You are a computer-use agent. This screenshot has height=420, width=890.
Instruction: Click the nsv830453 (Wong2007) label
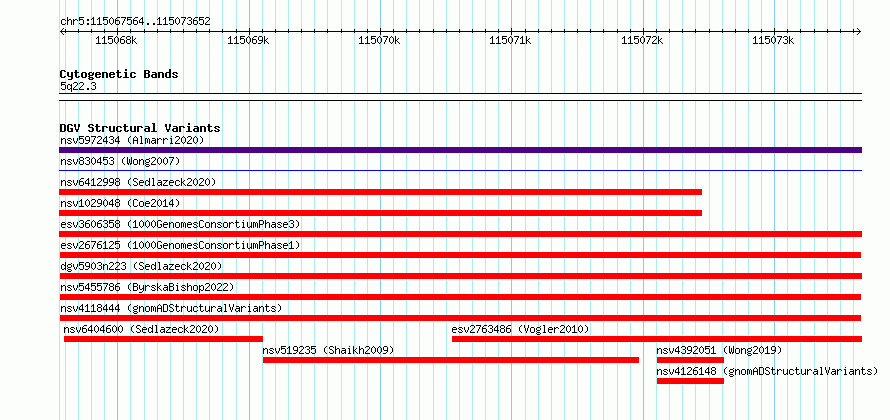120,161
